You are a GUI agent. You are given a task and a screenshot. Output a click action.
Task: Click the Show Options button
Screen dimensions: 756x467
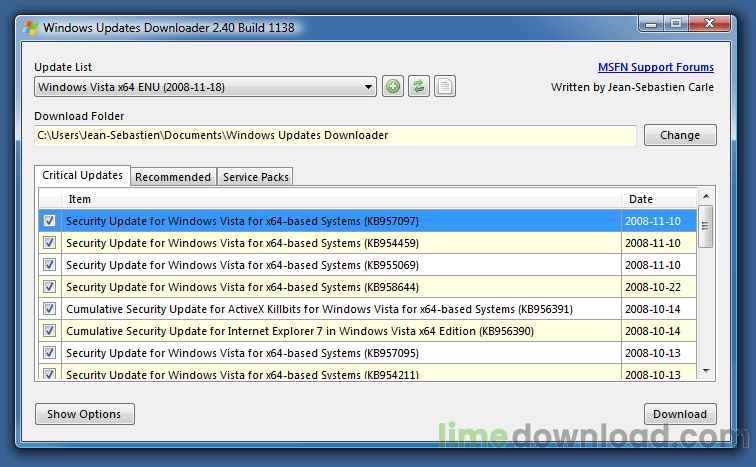pyautogui.click(x=84, y=414)
